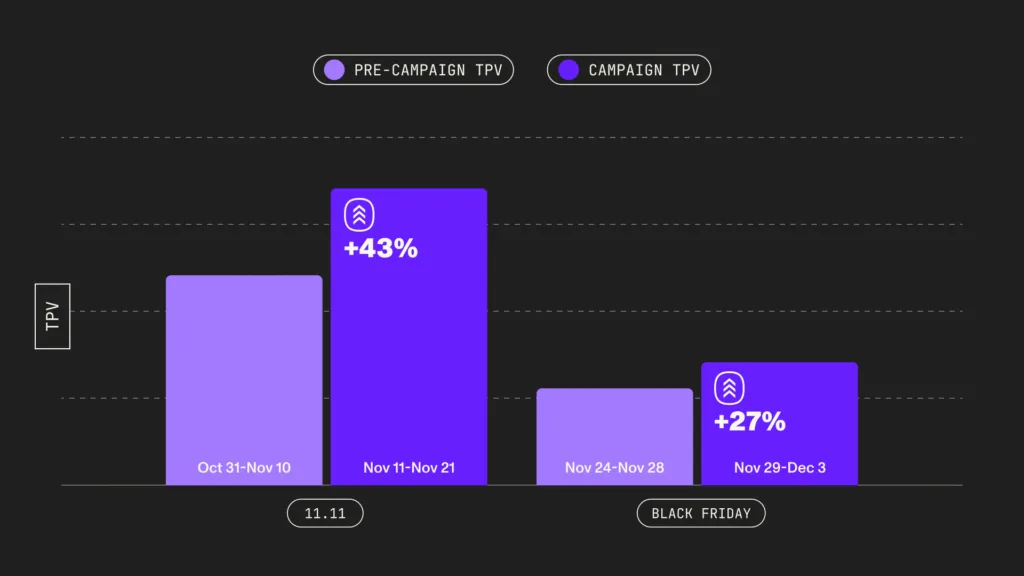Click the vertical TPV axis label box
The image size is (1024, 576).
pos(53,316)
